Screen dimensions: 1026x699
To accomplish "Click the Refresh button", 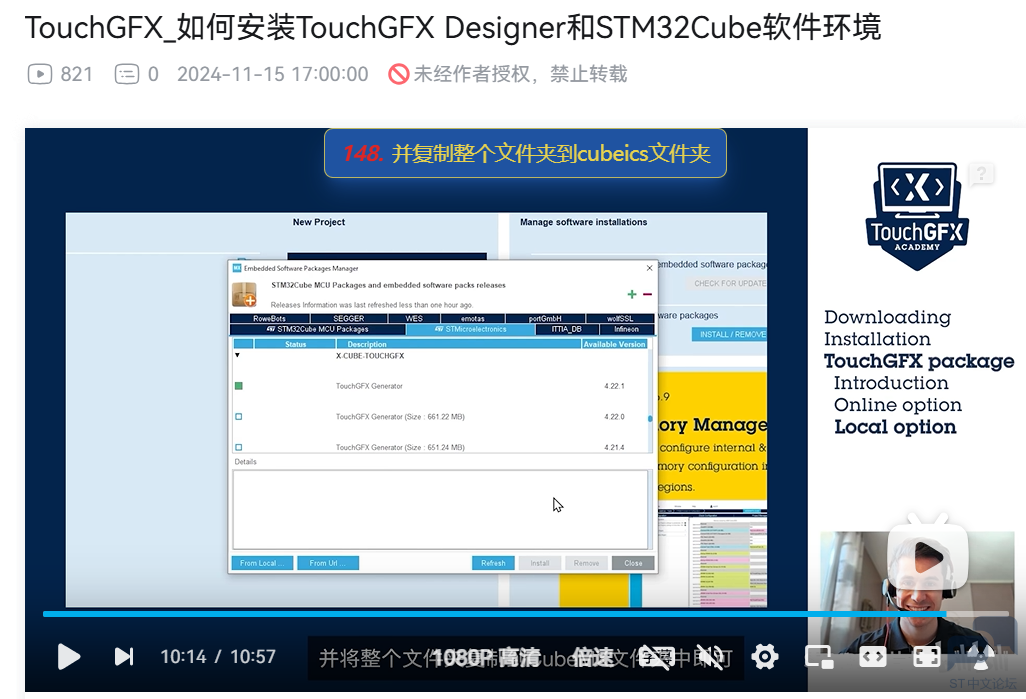I will pyautogui.click(x=493, y=563).
